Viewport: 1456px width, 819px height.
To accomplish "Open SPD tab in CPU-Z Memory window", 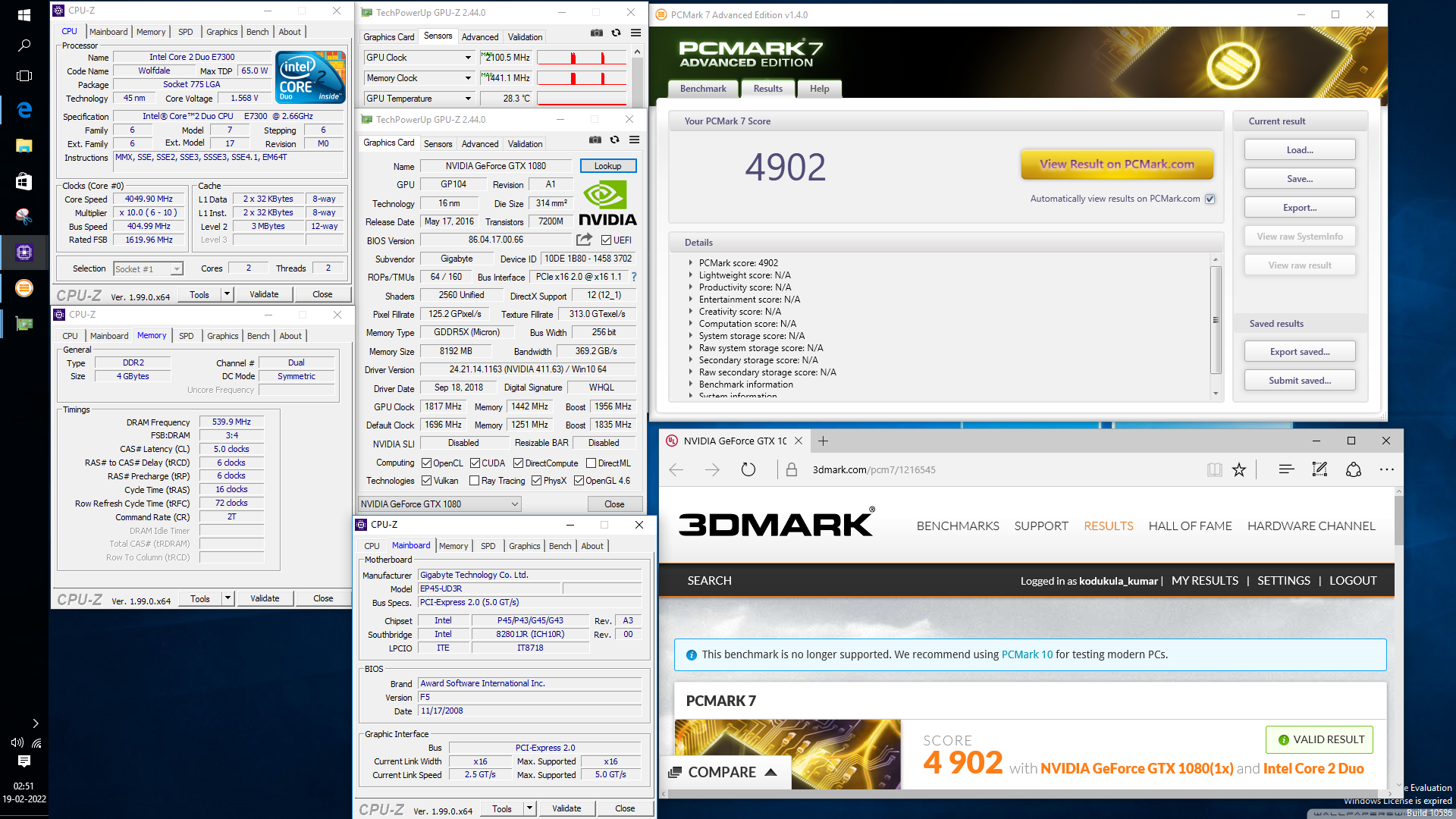I will [187, 336].
